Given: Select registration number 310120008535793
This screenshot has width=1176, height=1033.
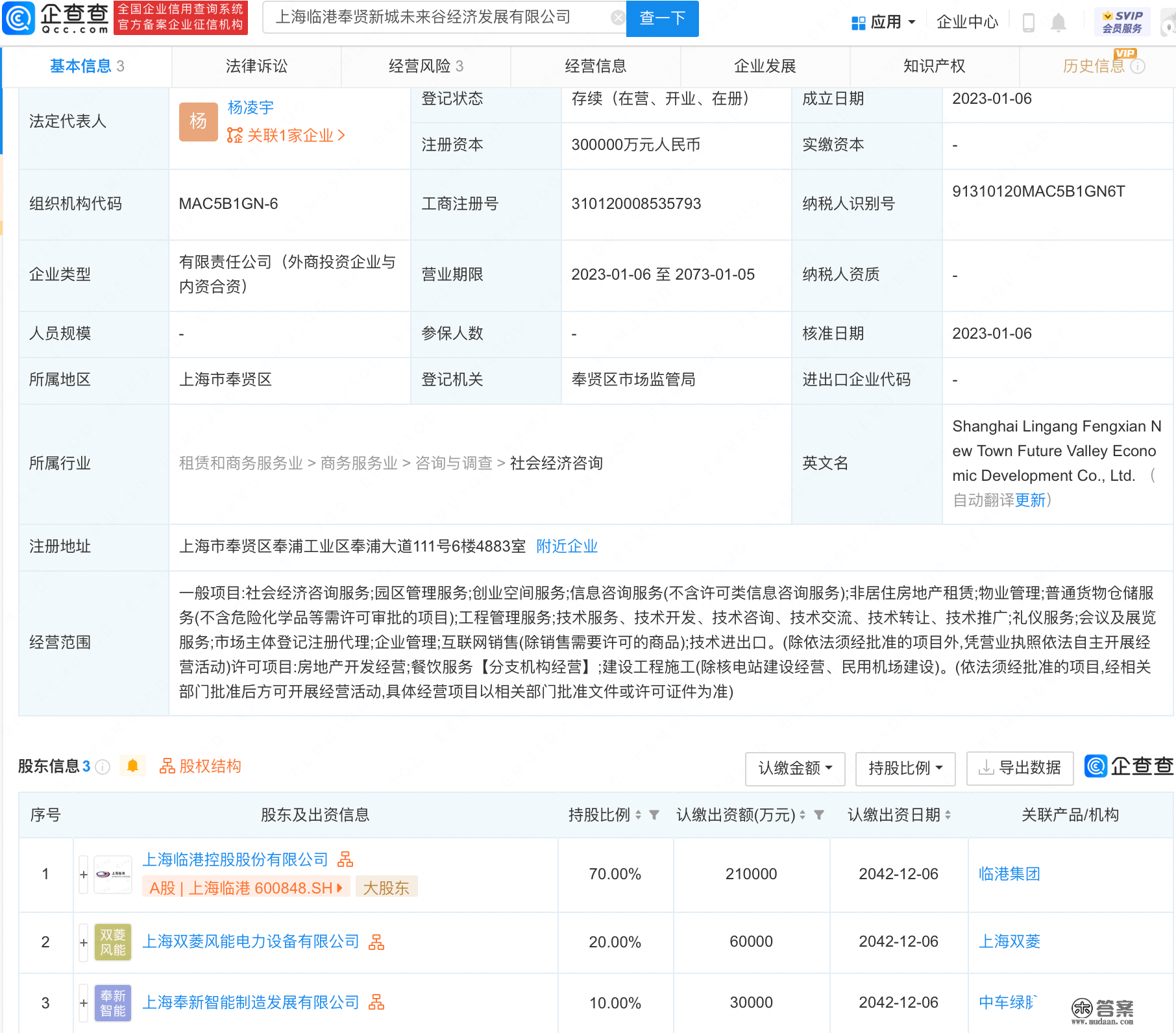Looking at the screenshot, I should coord(636,204).
